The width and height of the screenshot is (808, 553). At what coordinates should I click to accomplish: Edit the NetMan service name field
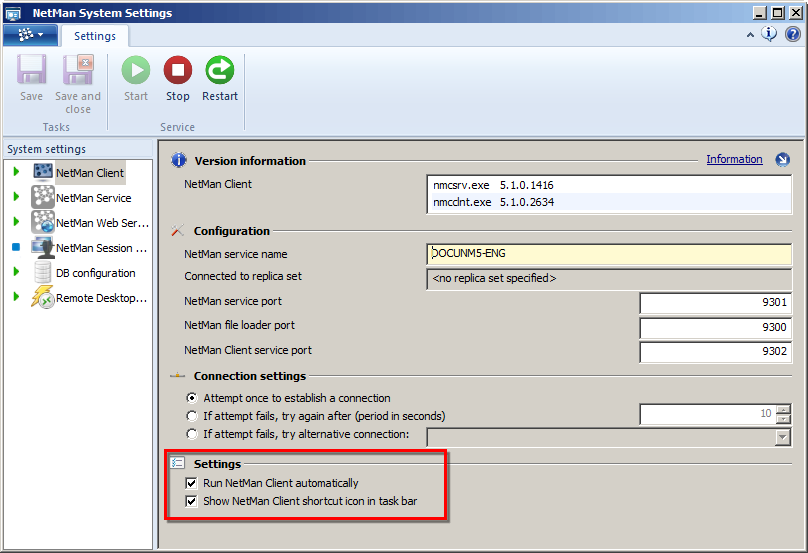[x=609, y=254]
